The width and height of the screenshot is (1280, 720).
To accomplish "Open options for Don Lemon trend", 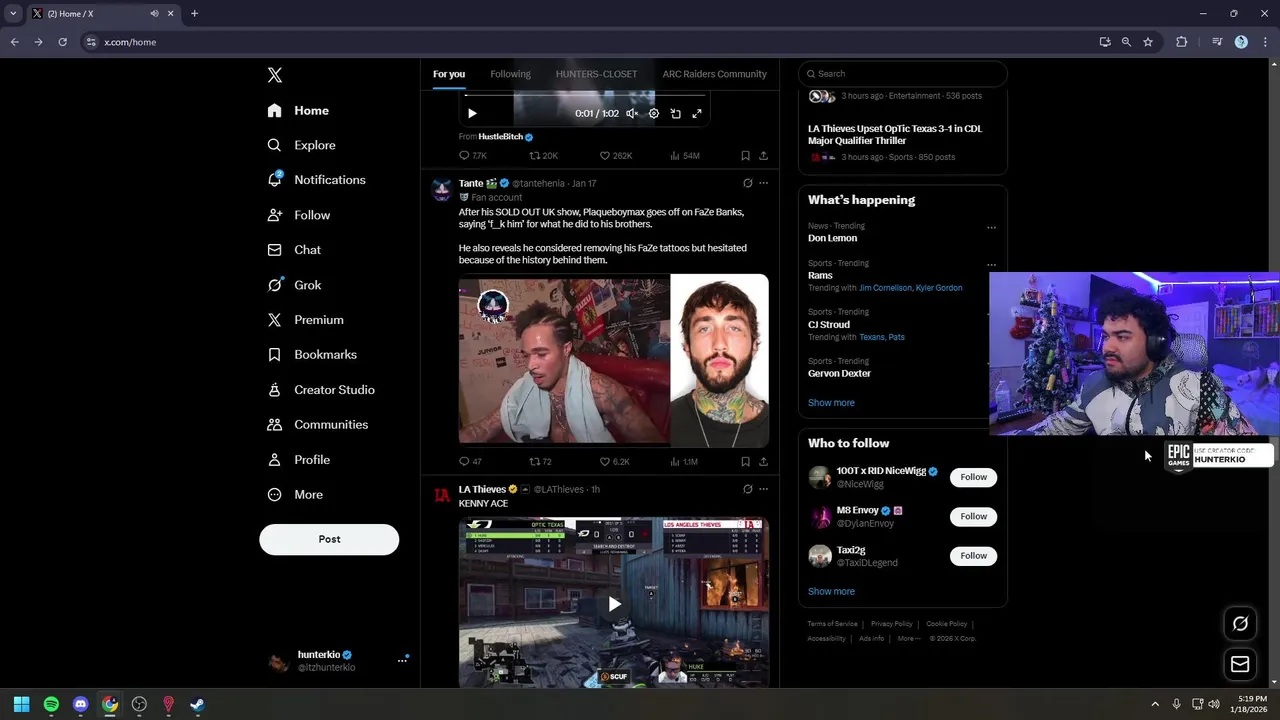I will (991, 227).
